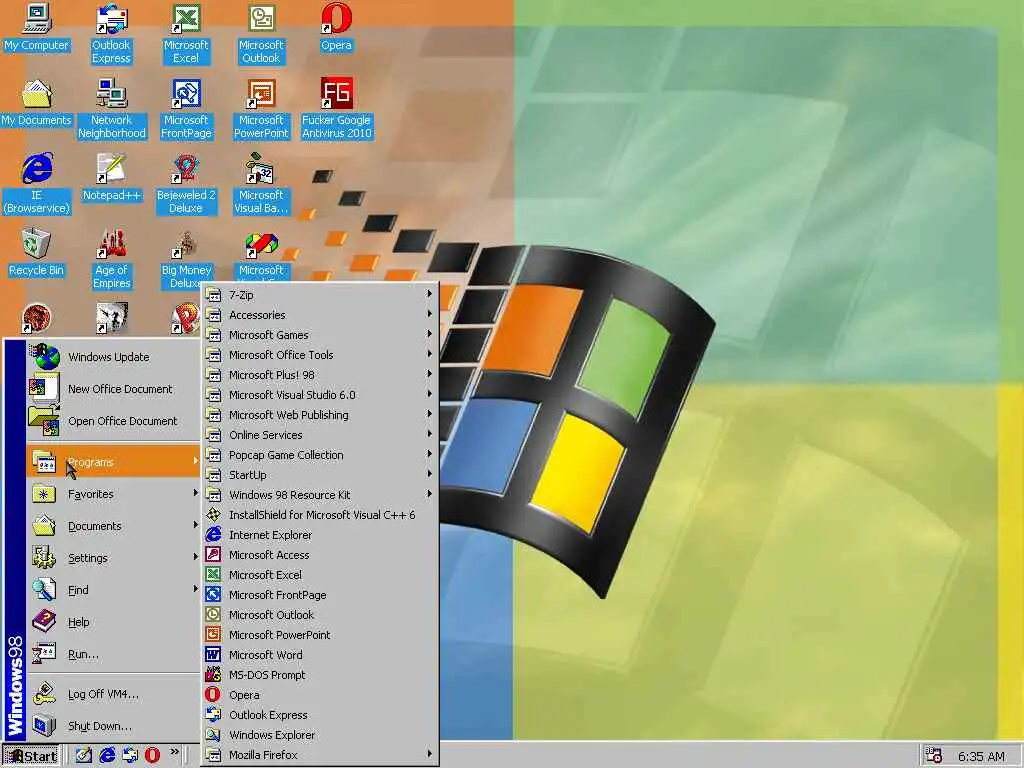Click the Opera icon in Quick Launch
1024x768 pixels.
(152, 755)
